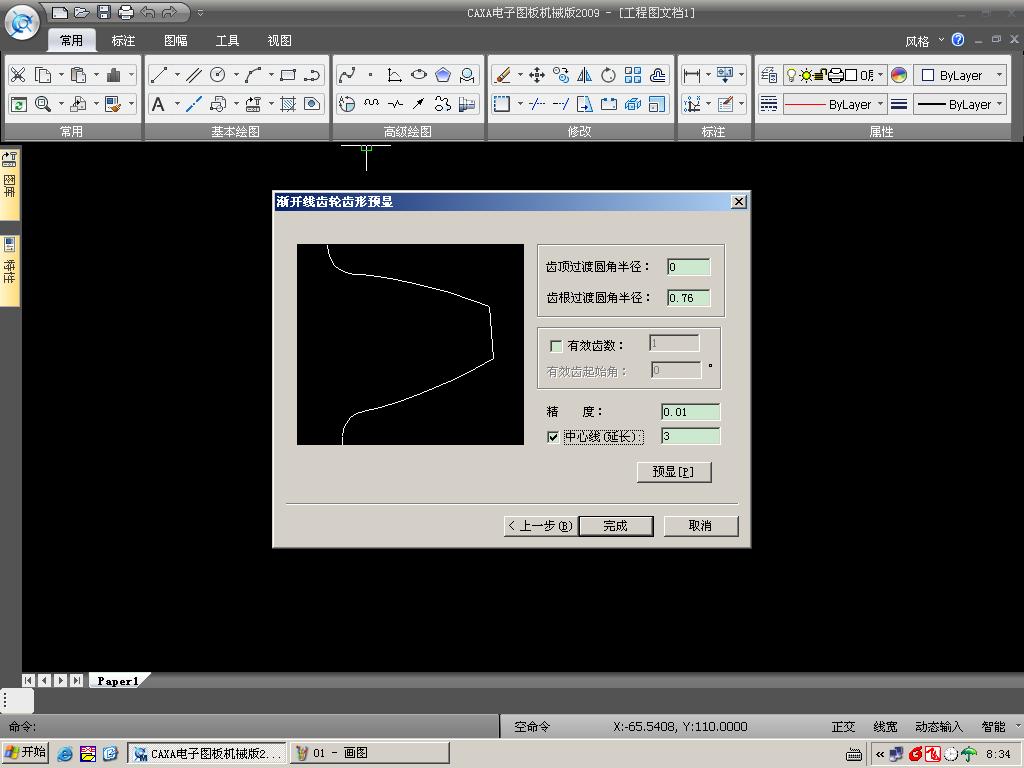
Task: Click the 完成 finish button
Action: coord(615,526)
